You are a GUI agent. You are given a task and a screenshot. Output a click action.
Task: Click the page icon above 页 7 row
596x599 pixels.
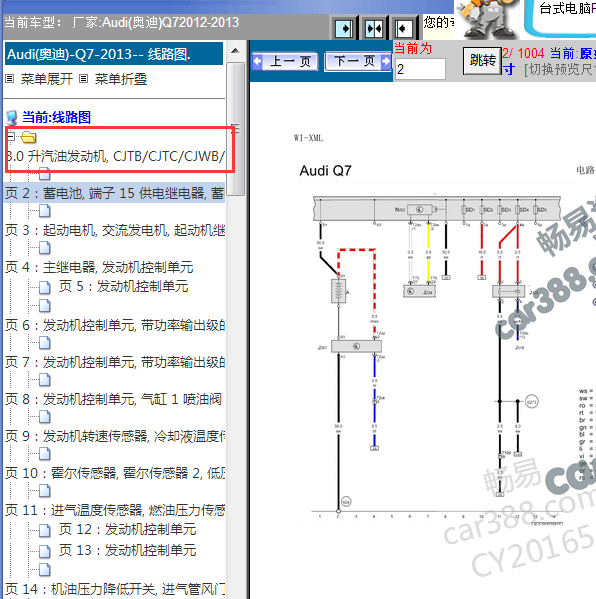(x=45, y=343)
